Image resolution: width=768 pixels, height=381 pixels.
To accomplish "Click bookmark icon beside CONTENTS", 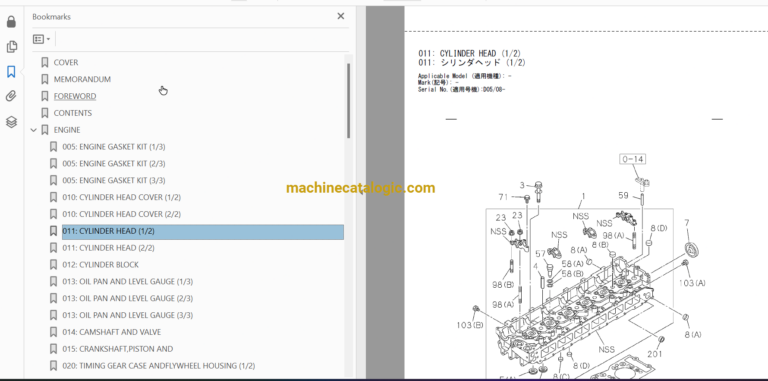I will (x=45, y=113).
